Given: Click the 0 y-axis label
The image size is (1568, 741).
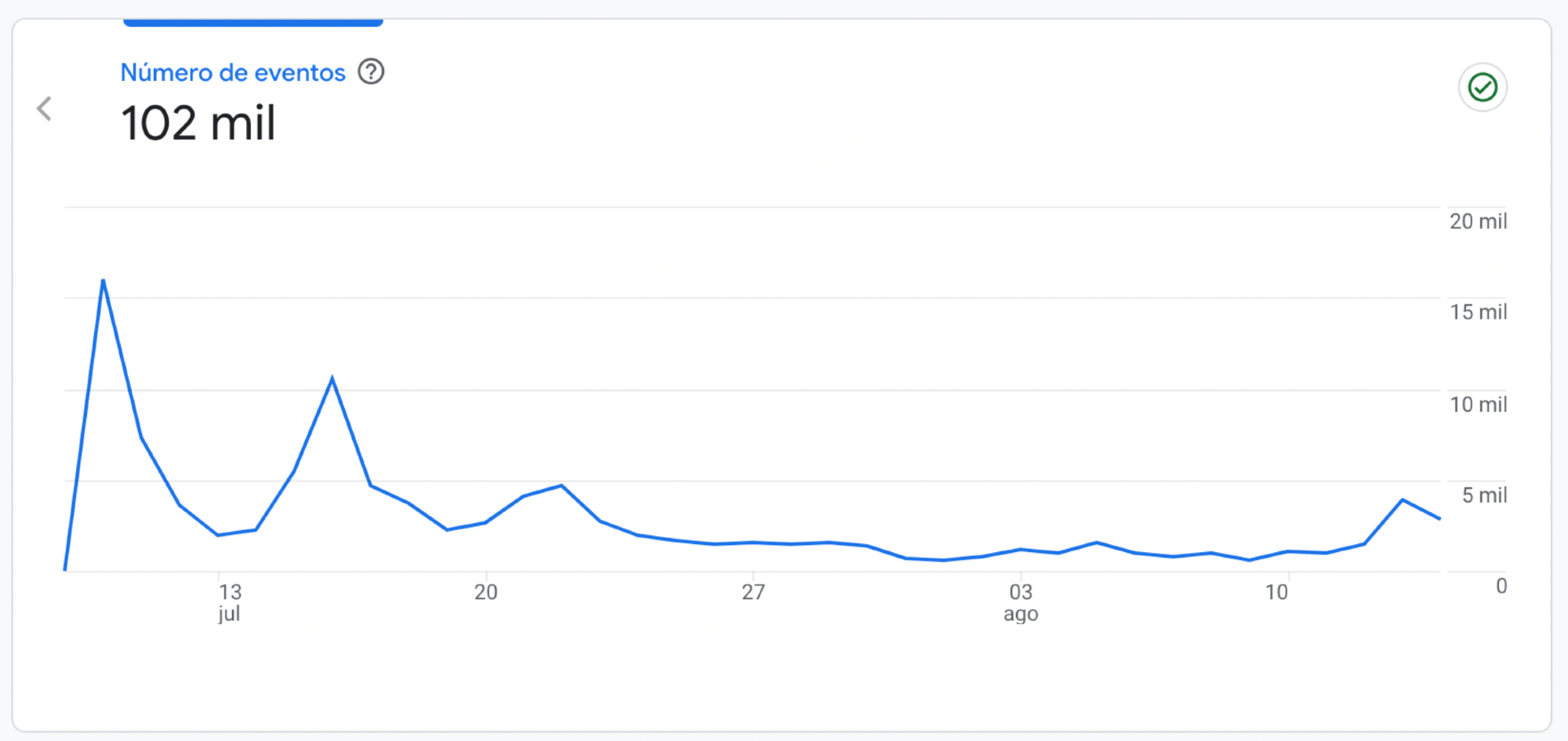Looking at the screenshot, I should [x=1501, y=586].
